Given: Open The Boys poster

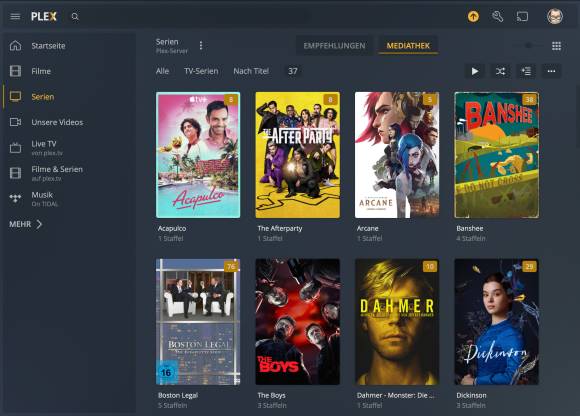Looking at the screenshot, I should click(x=297, y=322).
